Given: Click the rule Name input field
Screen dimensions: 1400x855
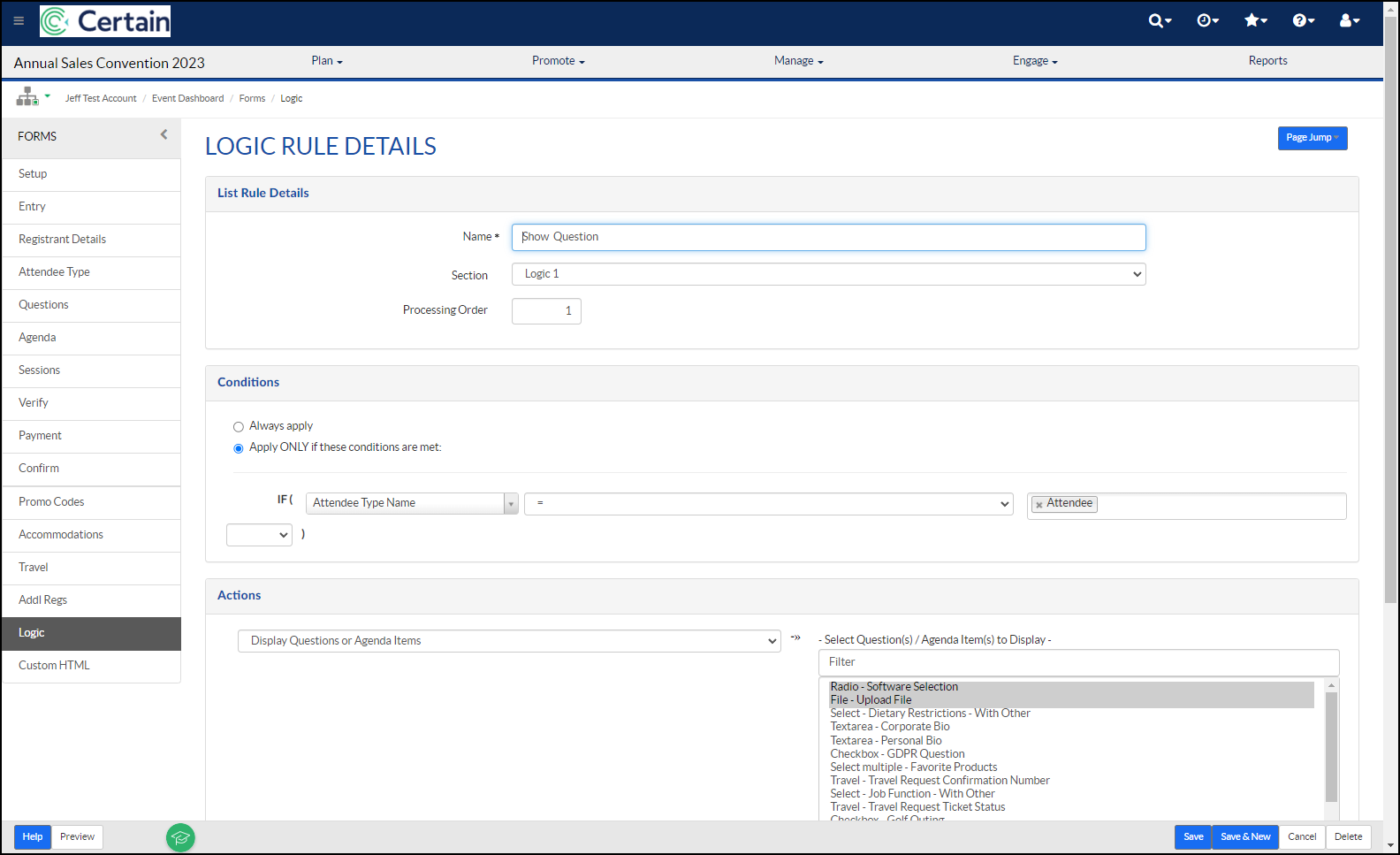Looking at the screenshot, I should [829, 237].
